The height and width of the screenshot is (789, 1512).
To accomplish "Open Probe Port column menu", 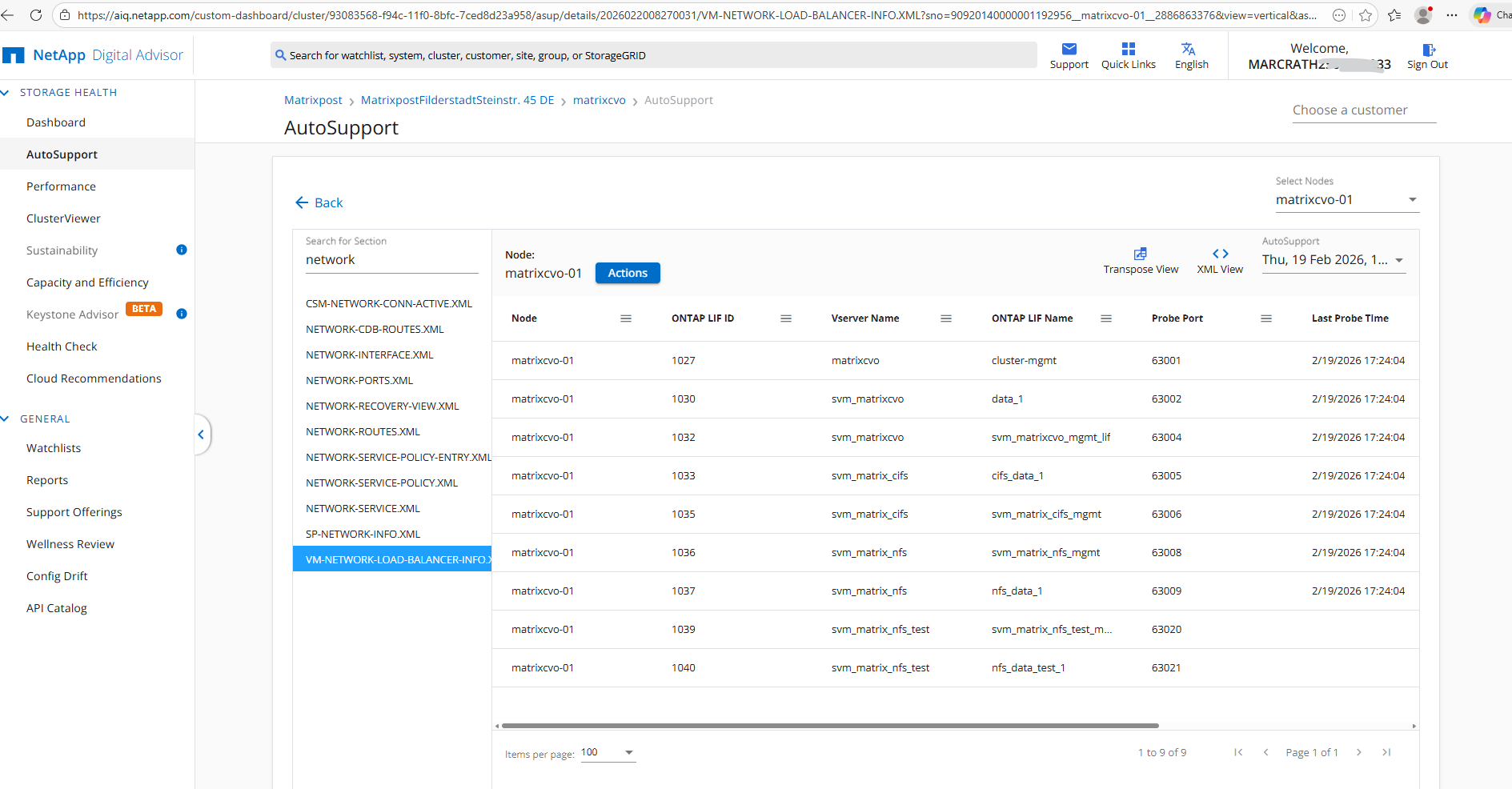I will point(1265,318).
